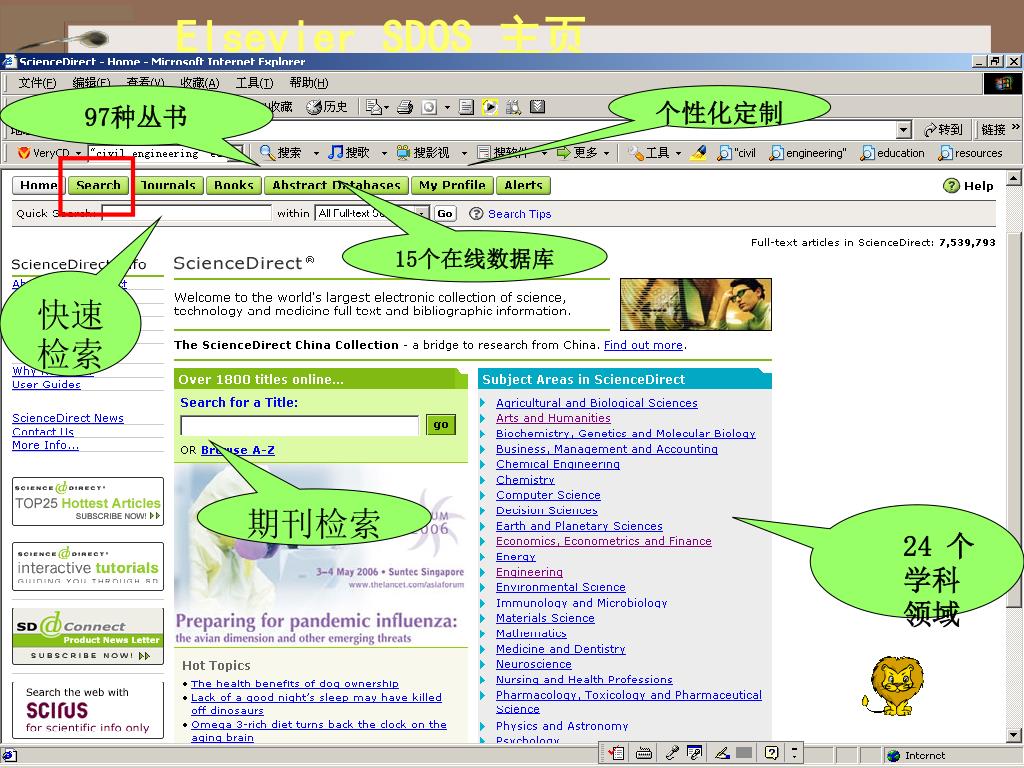The image size is (1024, 768).
Task: Open the address bar dropdown arrow
Action: click(903, 129)
